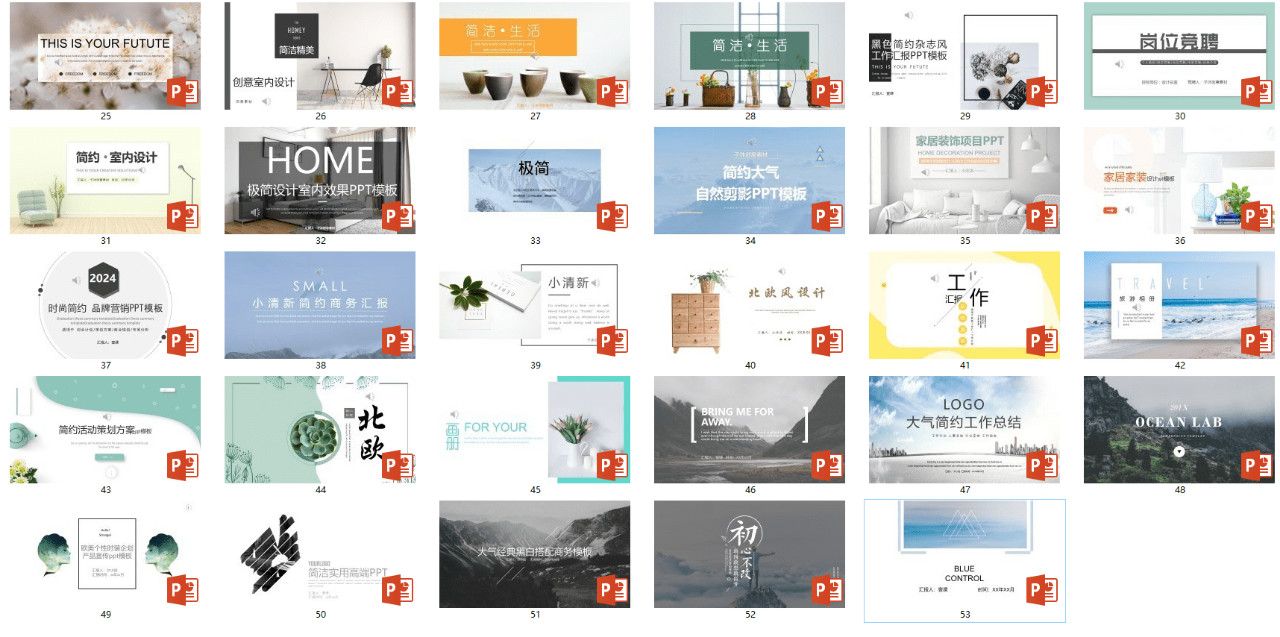This screenshot has height=637, width=1280.
Task: Click the file label '49'
Action: tap(106, 615)
